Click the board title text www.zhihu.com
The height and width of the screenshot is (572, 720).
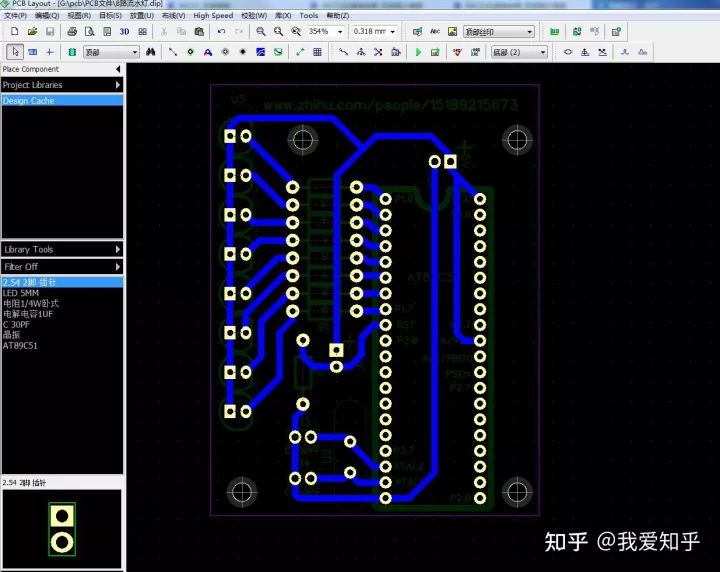pyautogui.click(x=390, y=105)
